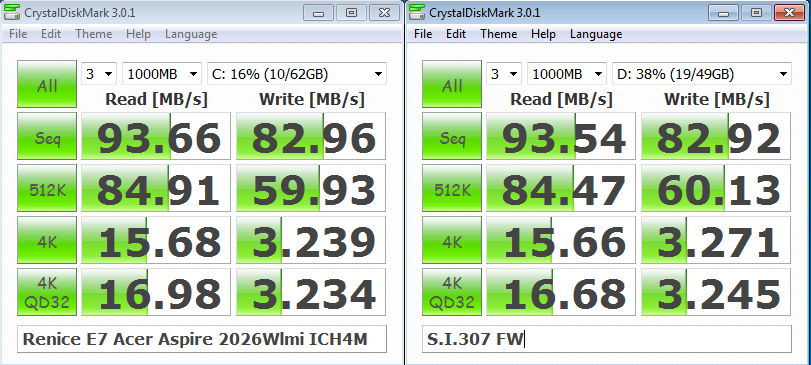
Task: Open Language menu in left window
Action: click(191, 34)
